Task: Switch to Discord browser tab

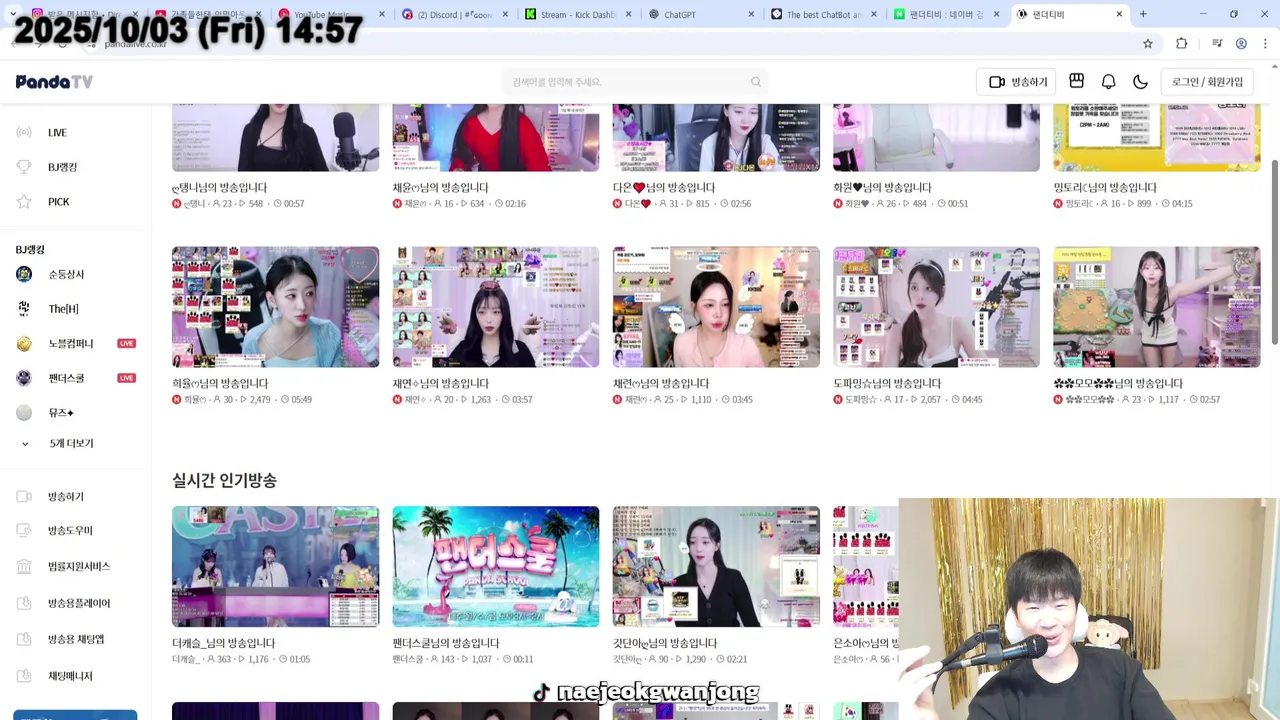Action: (455, 14)
